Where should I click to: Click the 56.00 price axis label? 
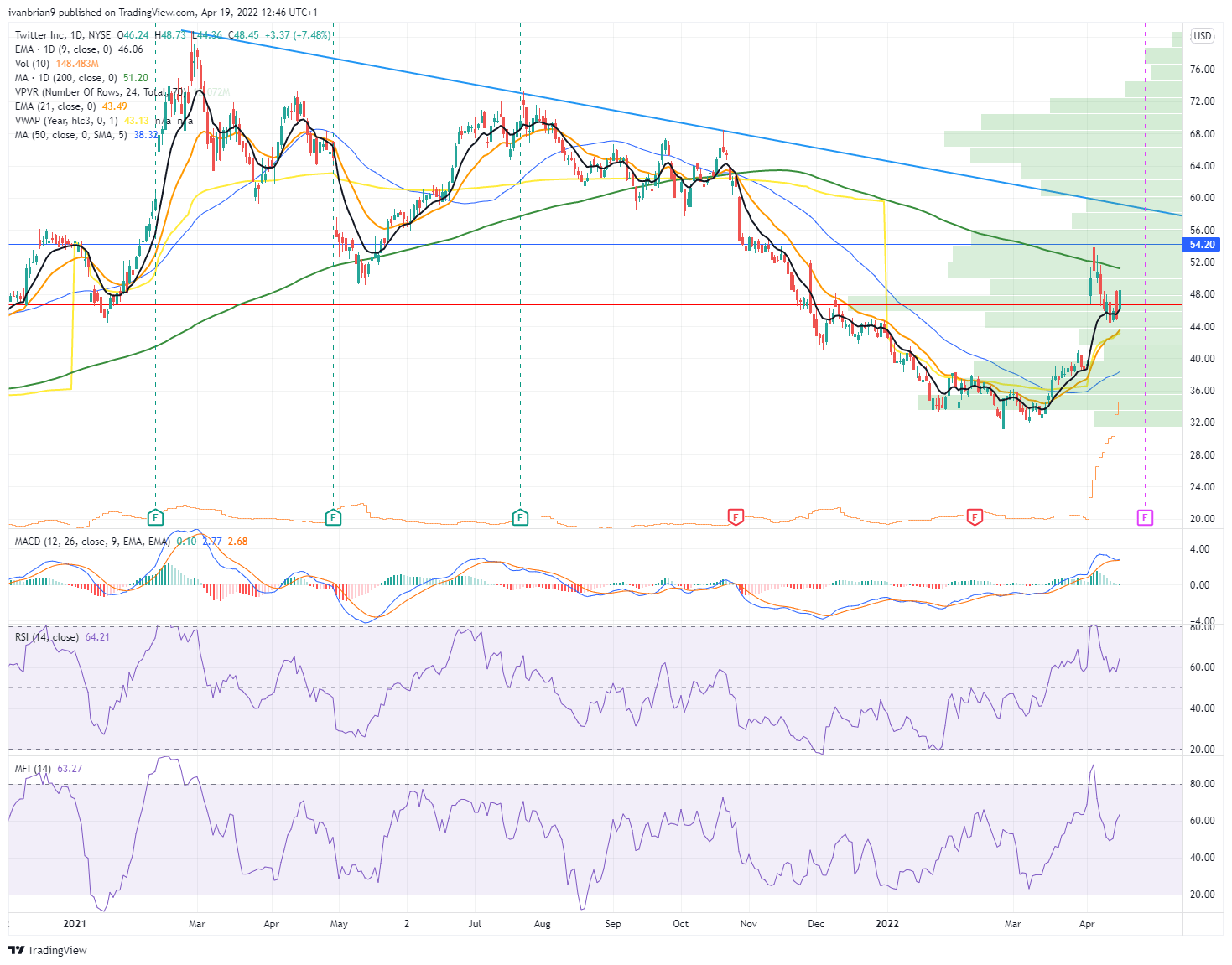point(1202,231)
